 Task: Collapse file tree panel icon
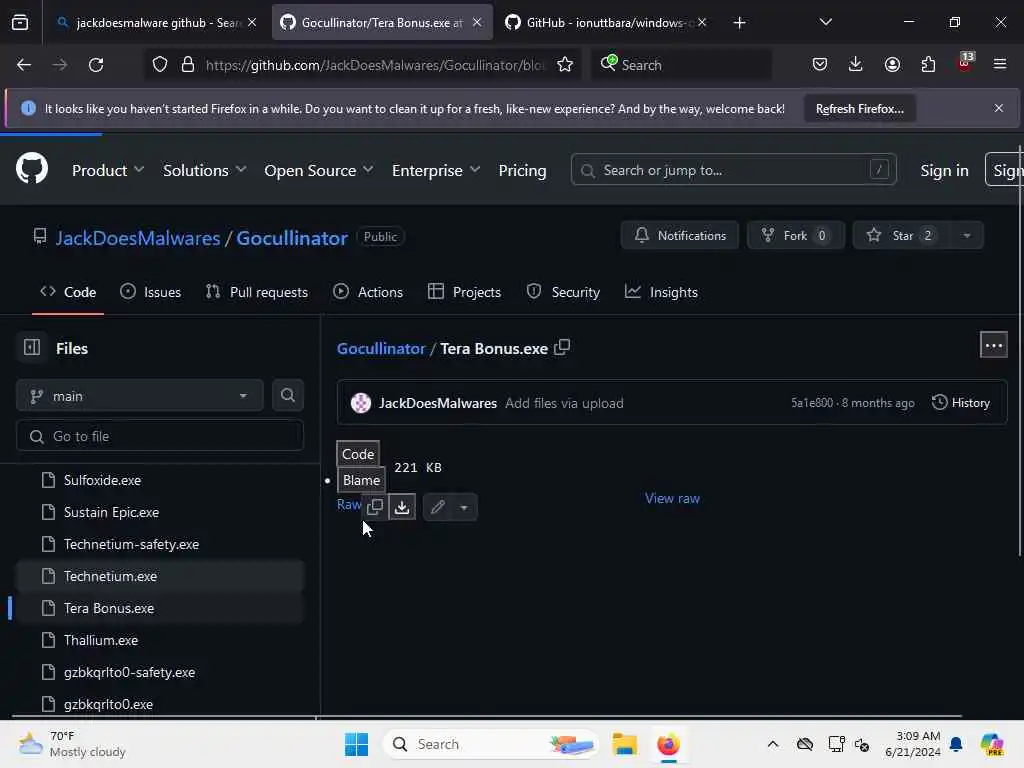31,347
